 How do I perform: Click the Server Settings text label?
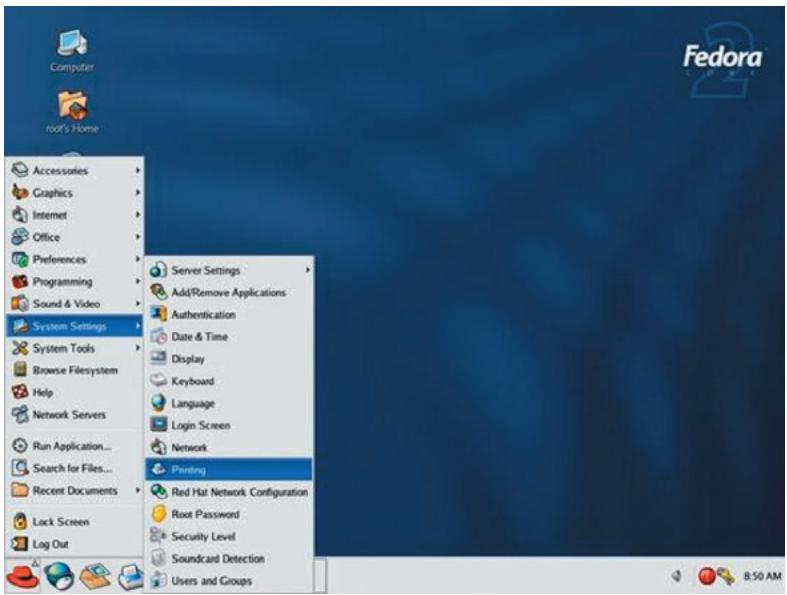tap(206, 270)
